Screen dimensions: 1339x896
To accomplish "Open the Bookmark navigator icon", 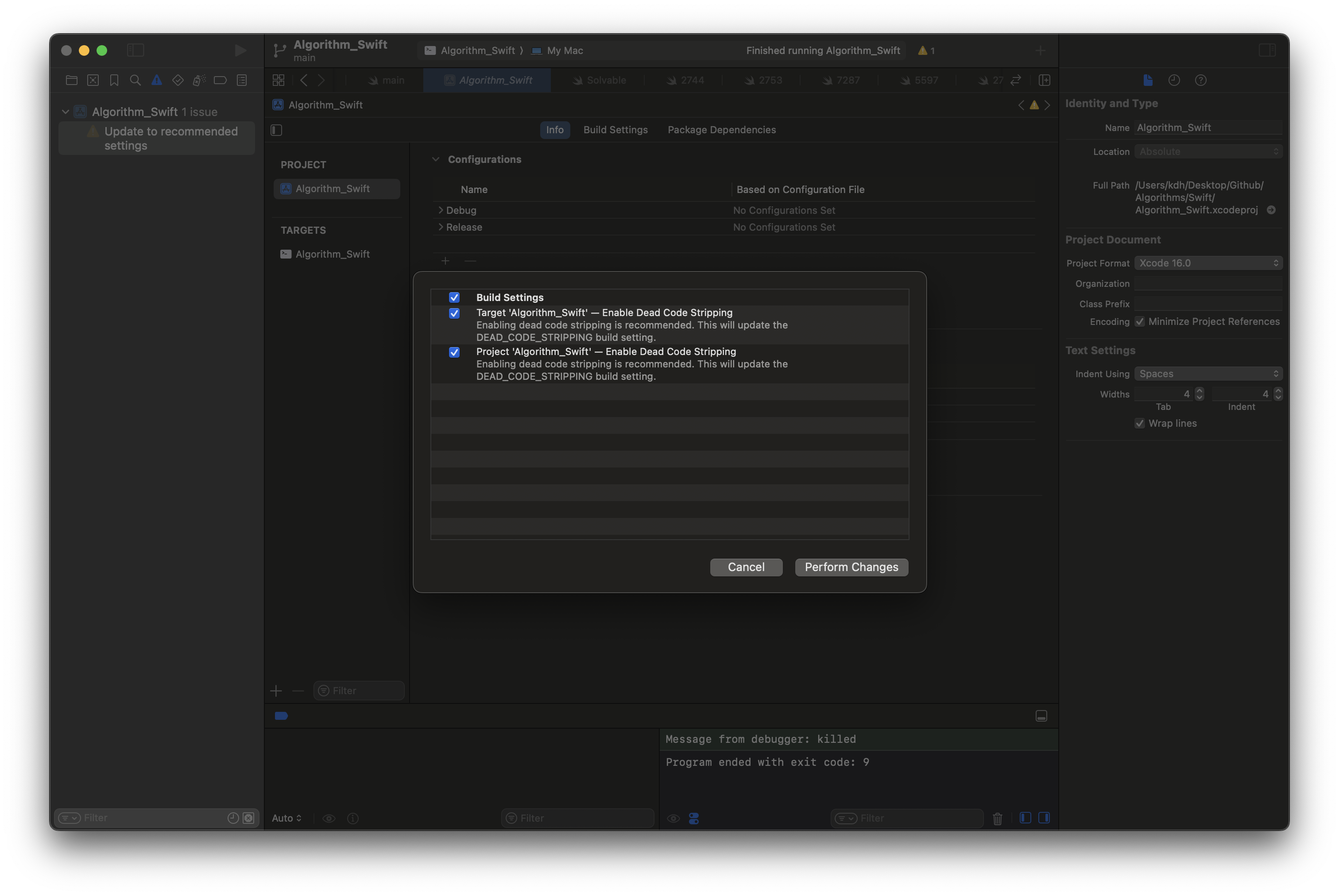I will pos(114,81).
